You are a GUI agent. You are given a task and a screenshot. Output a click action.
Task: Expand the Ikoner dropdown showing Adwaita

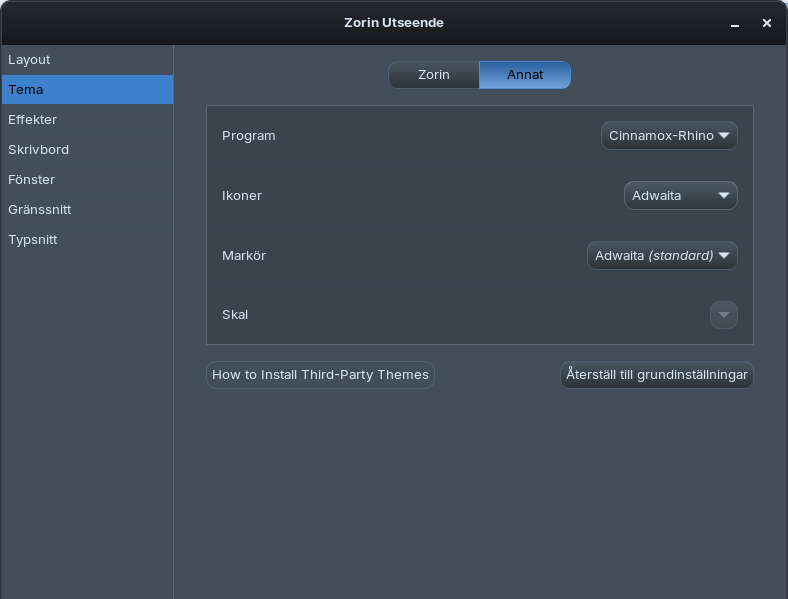pos(680,195)
